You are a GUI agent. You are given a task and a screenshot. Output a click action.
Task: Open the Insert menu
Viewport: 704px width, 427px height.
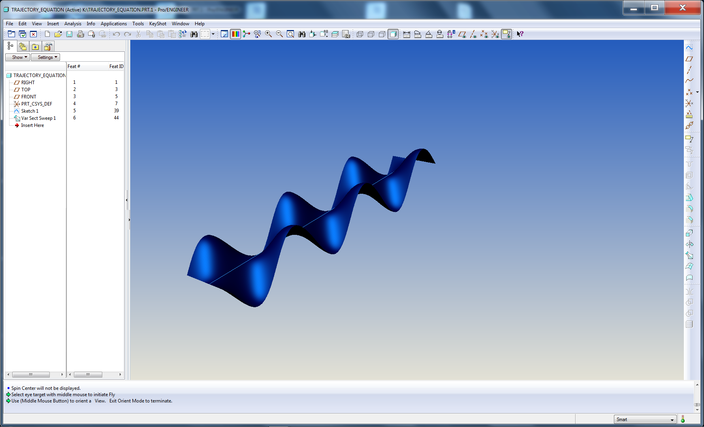point(53,24)
